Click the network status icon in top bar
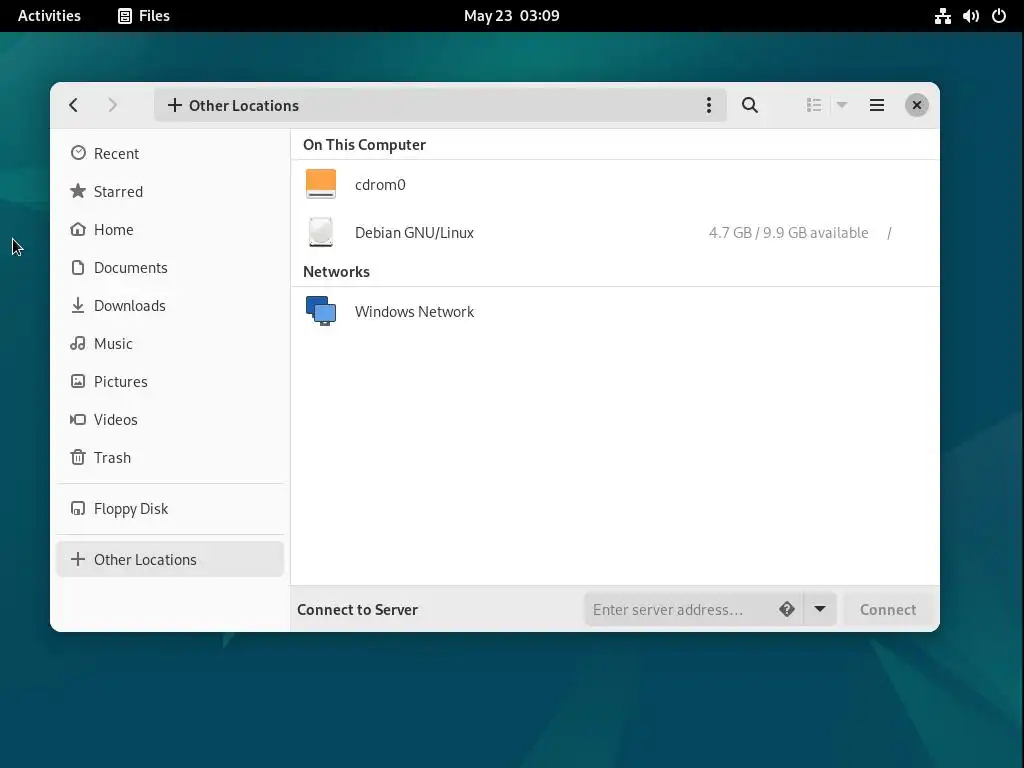 pyautogui.click(x=942, y=16)
